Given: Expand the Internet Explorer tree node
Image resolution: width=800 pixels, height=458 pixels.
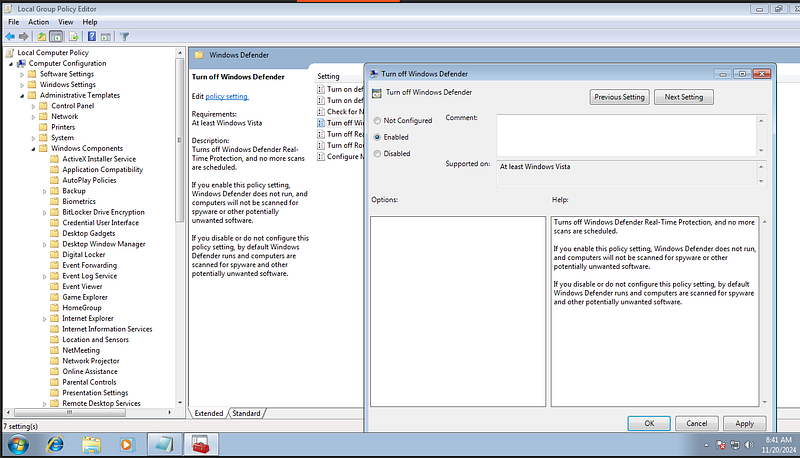Looking at the screenshot, I should click(x=44, y=319).
